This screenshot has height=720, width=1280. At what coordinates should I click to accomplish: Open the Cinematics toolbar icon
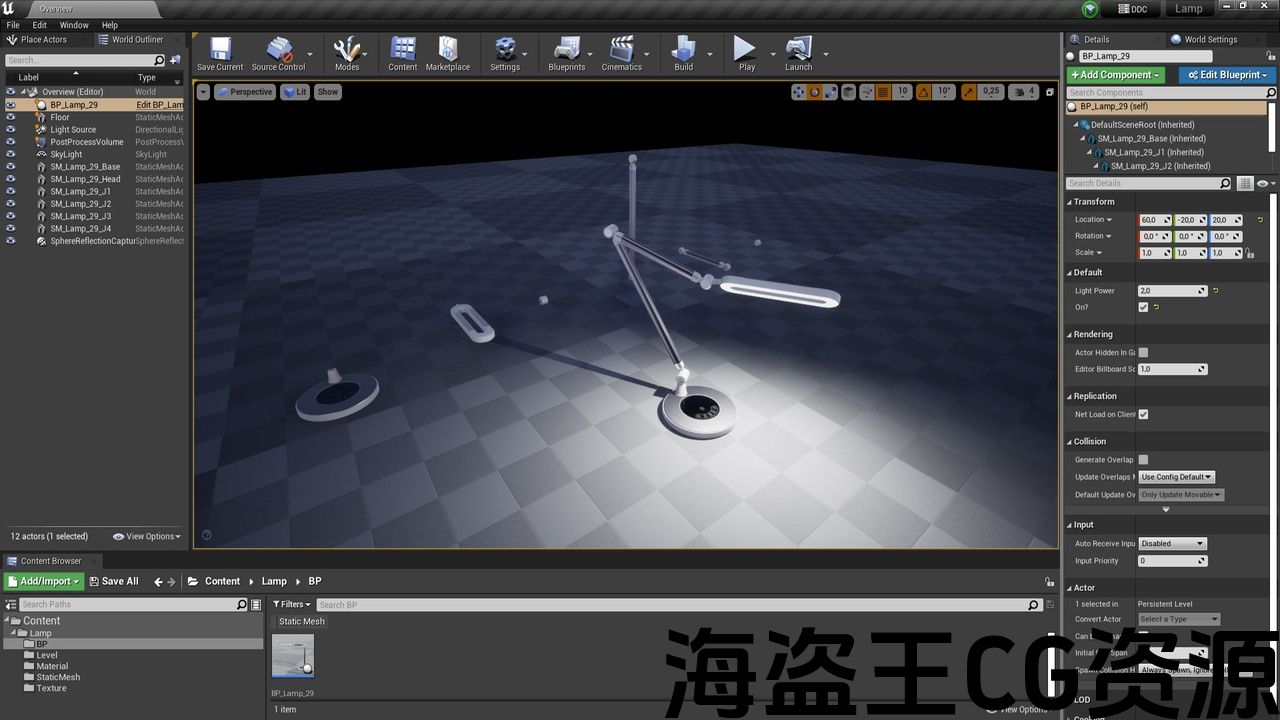[x=621, y=52]
